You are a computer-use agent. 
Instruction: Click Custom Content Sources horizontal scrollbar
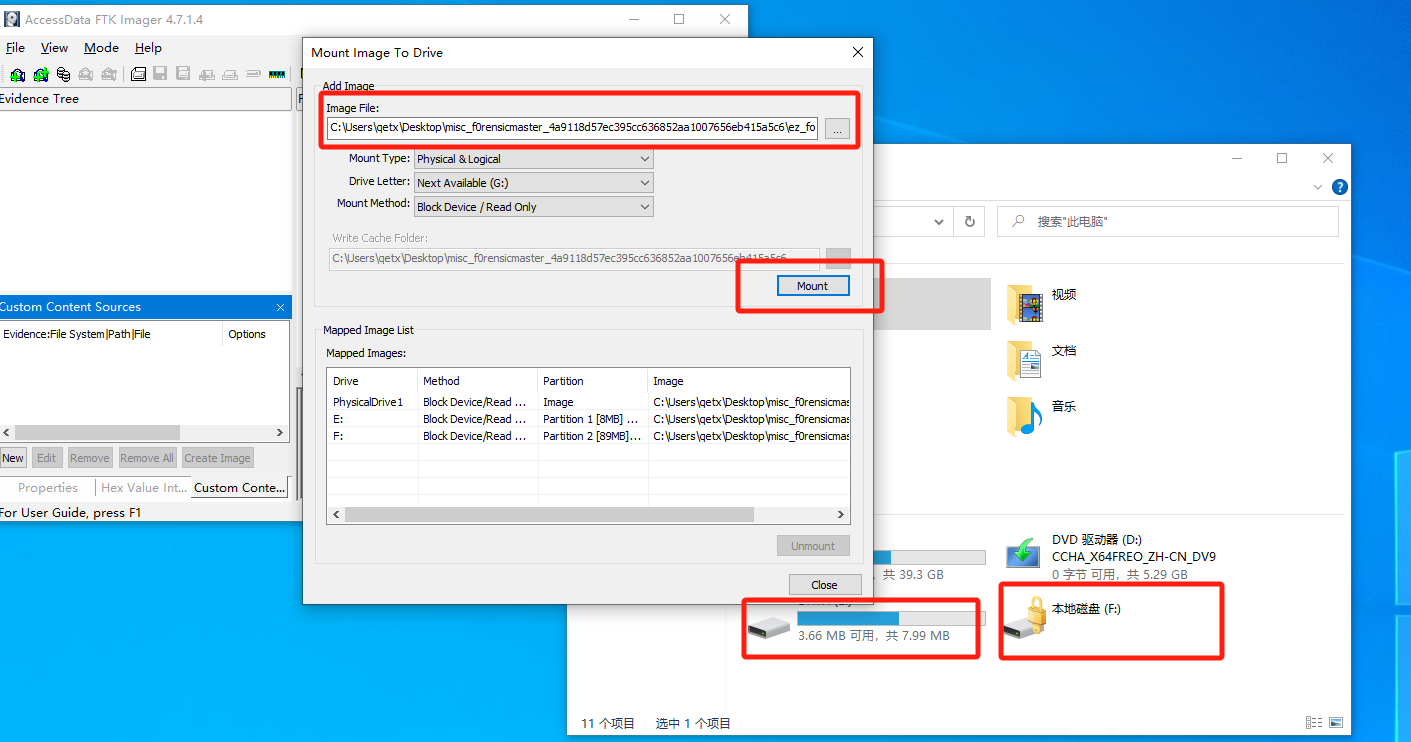coord(144,433)
